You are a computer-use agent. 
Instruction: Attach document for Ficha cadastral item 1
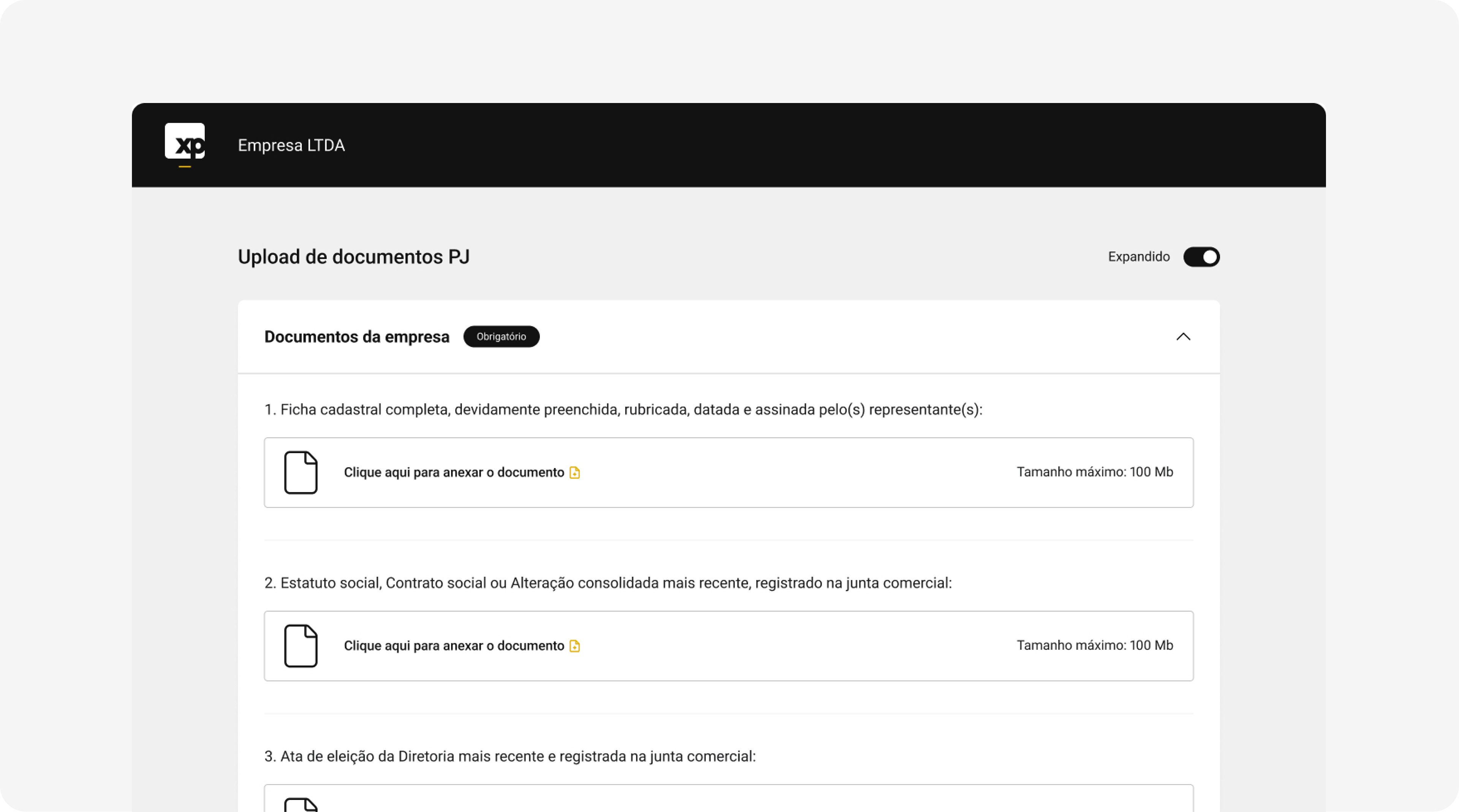728,472
